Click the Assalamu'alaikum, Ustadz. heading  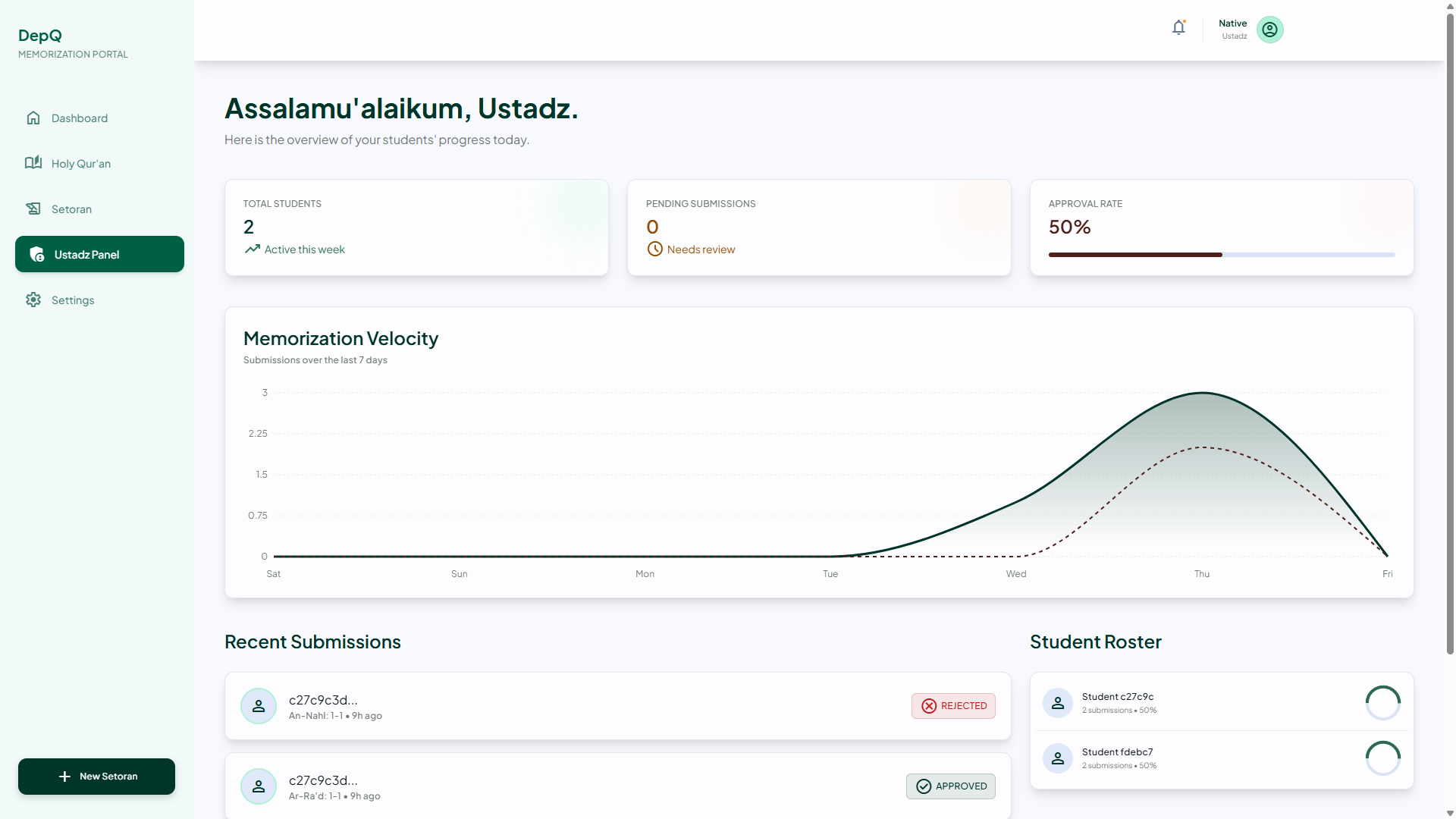pyautogui.click(x=401, y=108)
